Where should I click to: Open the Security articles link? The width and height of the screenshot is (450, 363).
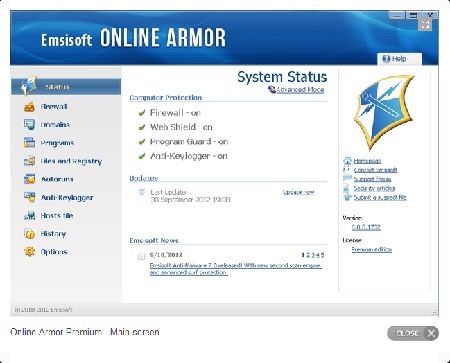tap(374, 188)
